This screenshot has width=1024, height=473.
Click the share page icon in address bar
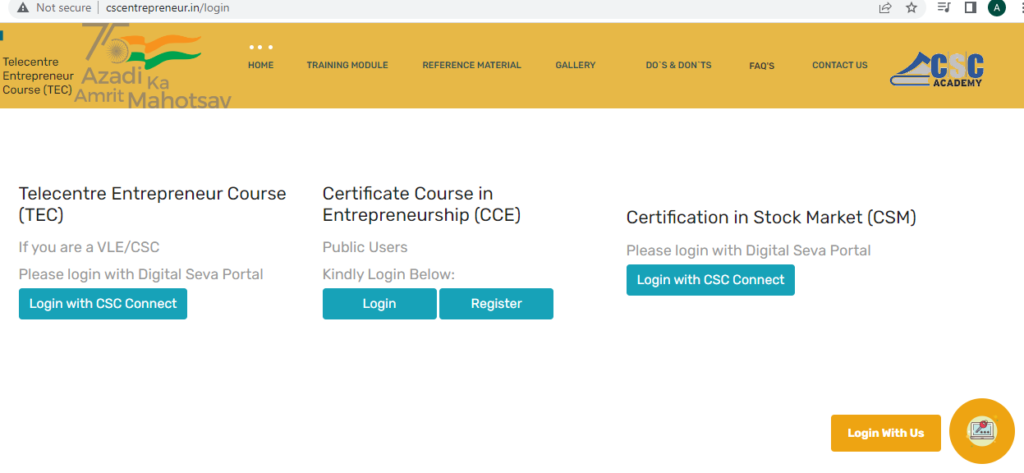pyautogui.click(x=885, y=8)
